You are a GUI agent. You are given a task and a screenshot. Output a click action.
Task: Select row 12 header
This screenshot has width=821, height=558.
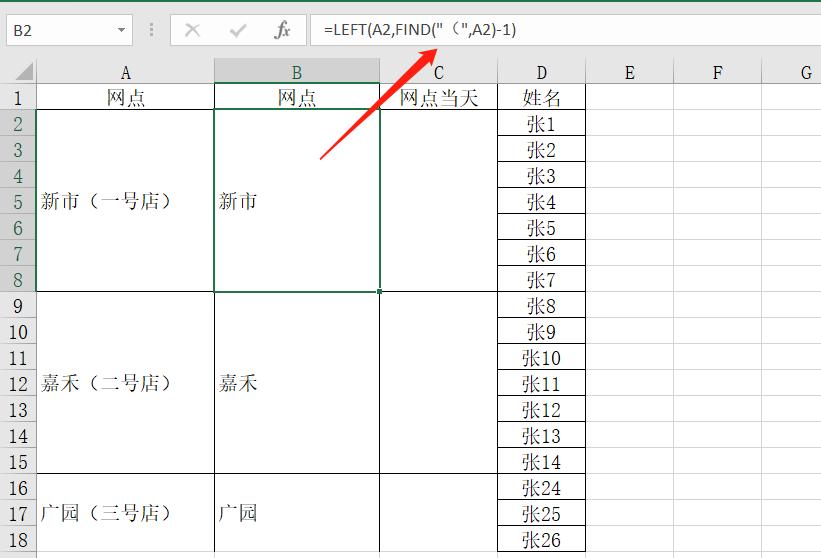pyautogui.click(x=18, y=383)
